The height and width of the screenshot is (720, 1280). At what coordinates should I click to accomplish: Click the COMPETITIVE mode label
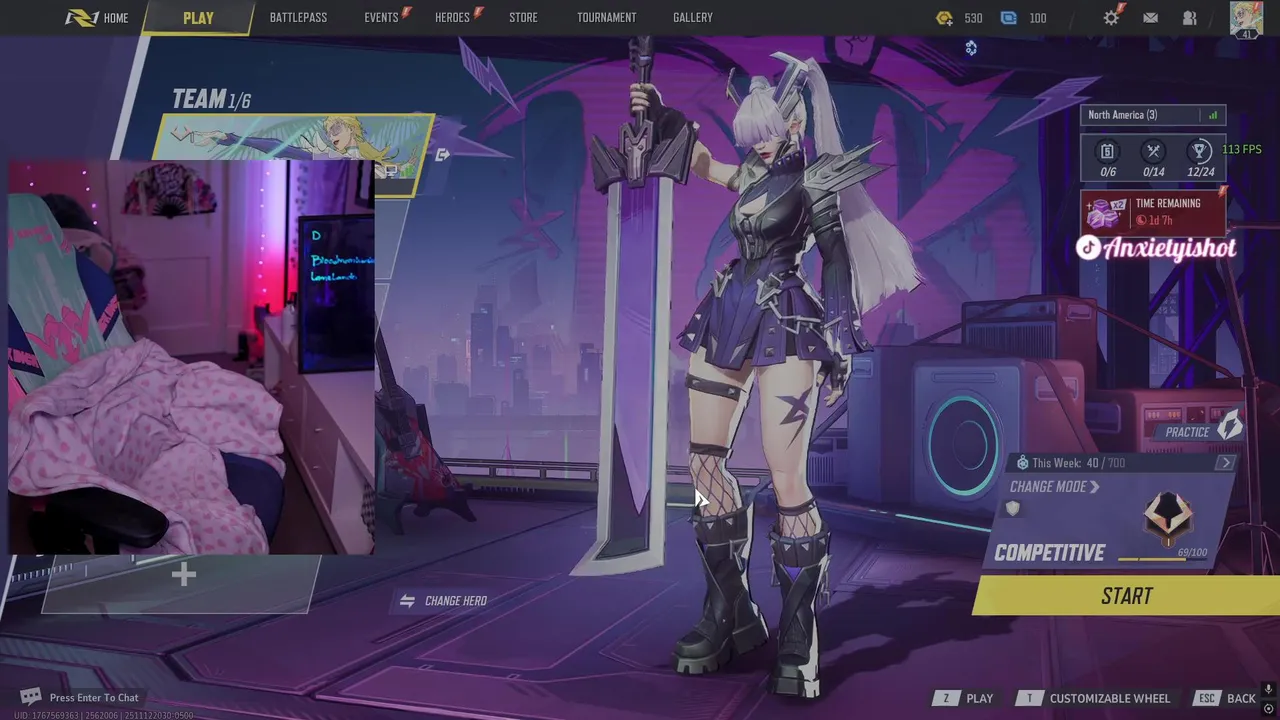1049,553
